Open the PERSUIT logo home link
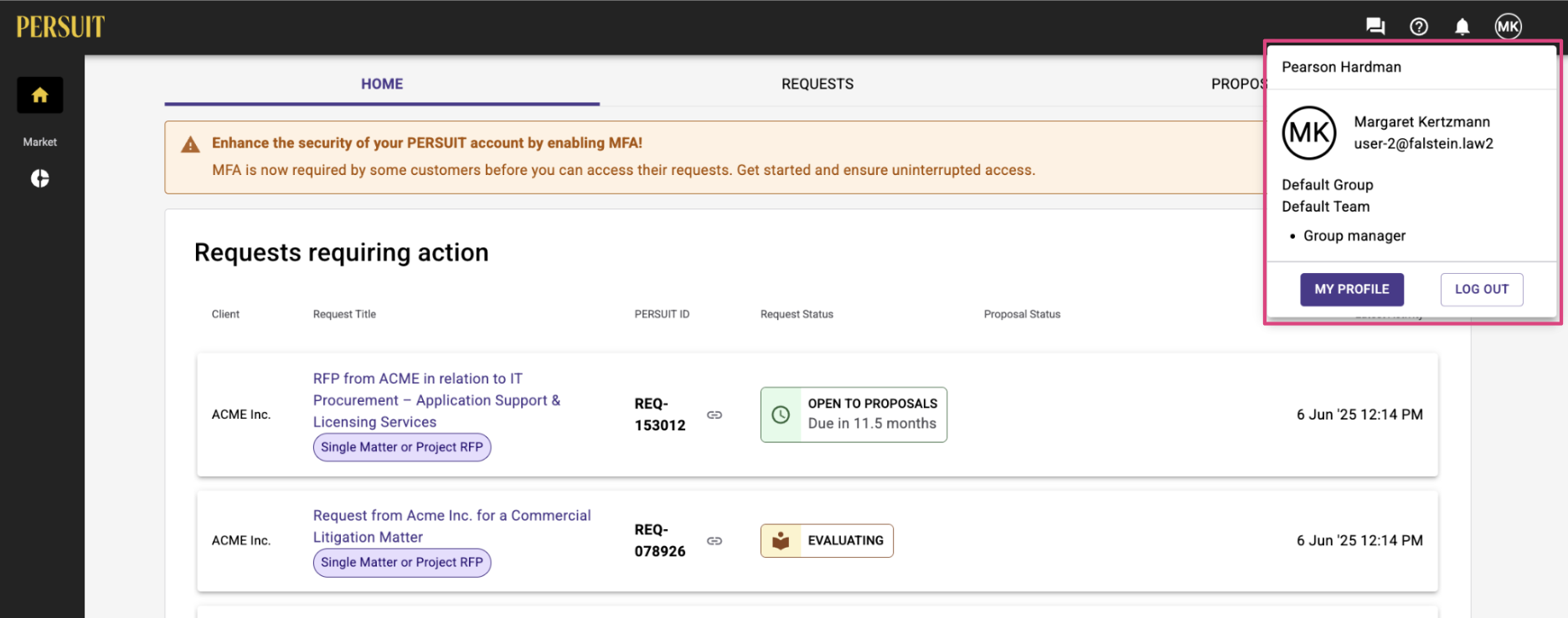Viewport: 1568px width, 618px height. (60, 27)
